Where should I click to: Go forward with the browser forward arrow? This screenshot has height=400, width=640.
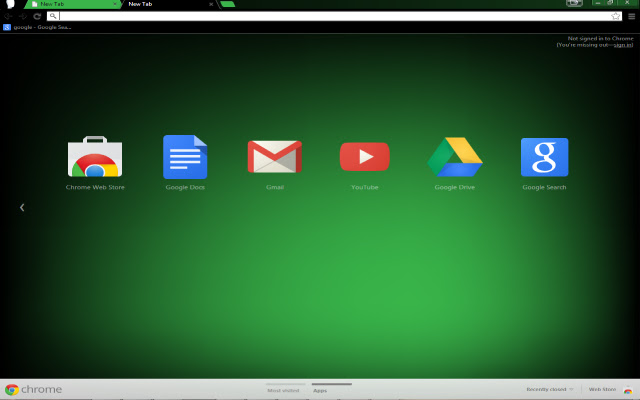(x=22, y=16)
